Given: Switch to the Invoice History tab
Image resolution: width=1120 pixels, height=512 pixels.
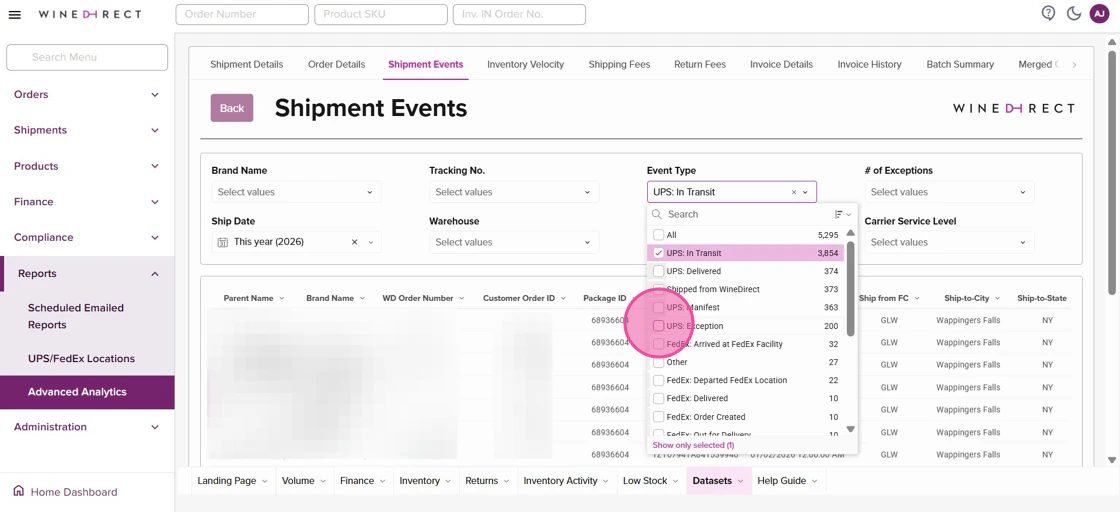Looking at the screenshot, I should pyautogui.click(x=869, y=64).
